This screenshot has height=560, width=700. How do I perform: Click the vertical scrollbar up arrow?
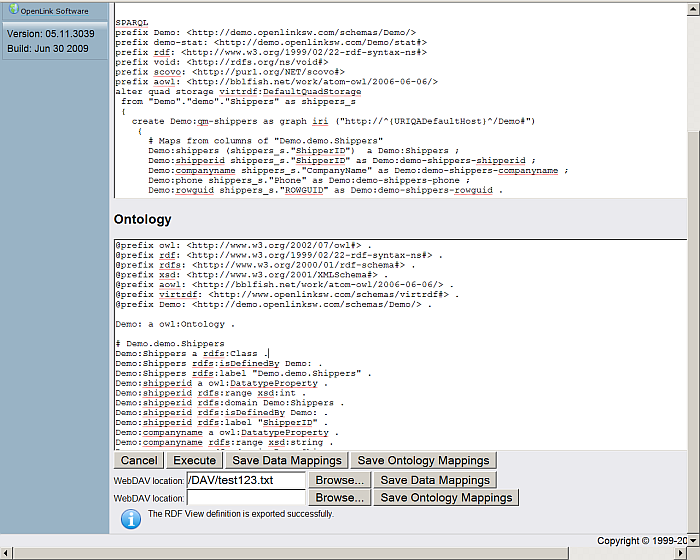coord(693,7)
